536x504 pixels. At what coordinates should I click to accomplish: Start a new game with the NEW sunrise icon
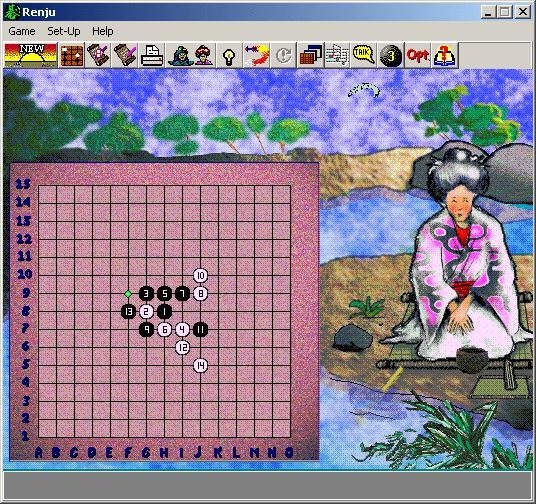pyautogui.click(x=31, y=55)
